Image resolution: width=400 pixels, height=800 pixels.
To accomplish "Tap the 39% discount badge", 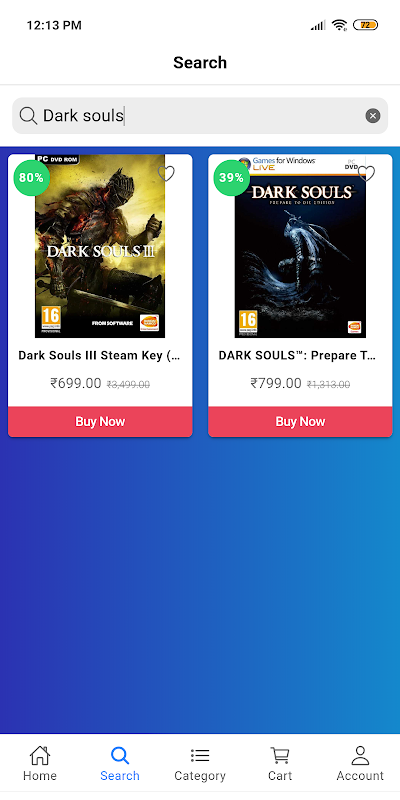I will (x=232, y=178).
